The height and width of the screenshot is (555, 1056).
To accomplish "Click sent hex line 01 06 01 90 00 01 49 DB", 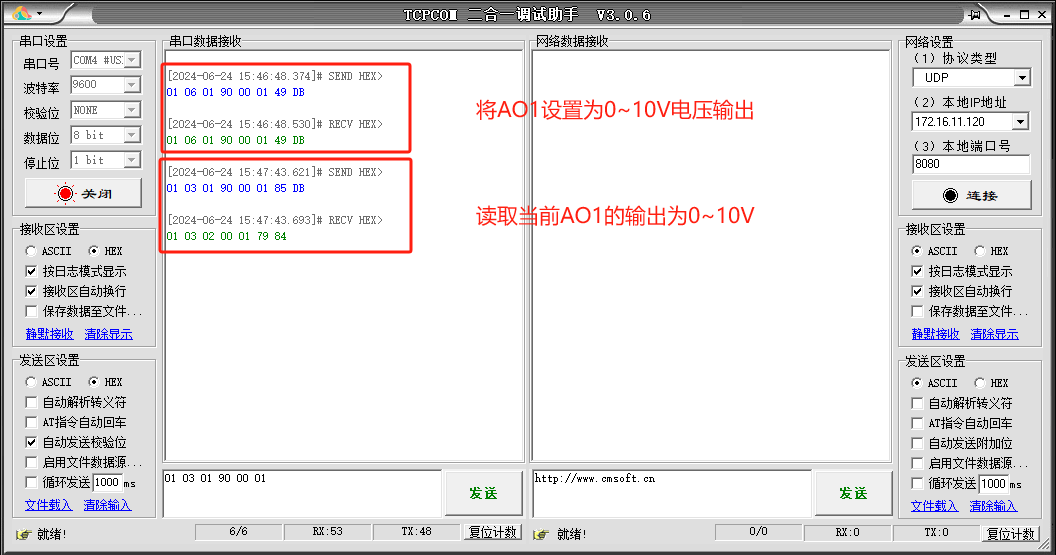I will (236, 92).
